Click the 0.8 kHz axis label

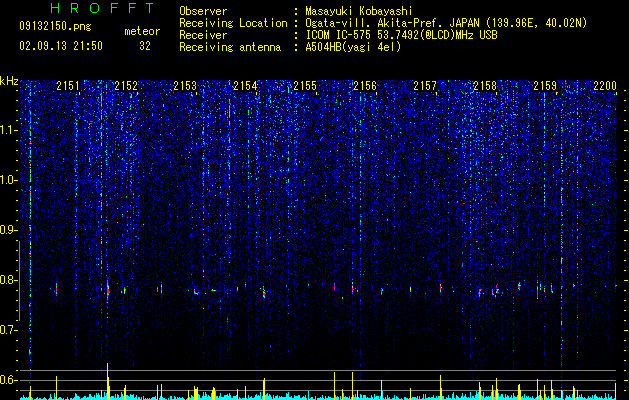click(x=8, y=280)
